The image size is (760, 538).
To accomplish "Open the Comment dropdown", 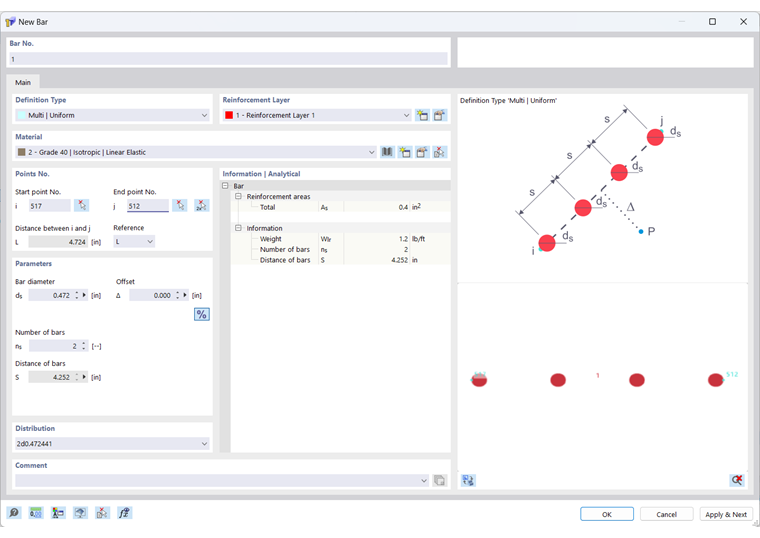I will tap(424, 480).
